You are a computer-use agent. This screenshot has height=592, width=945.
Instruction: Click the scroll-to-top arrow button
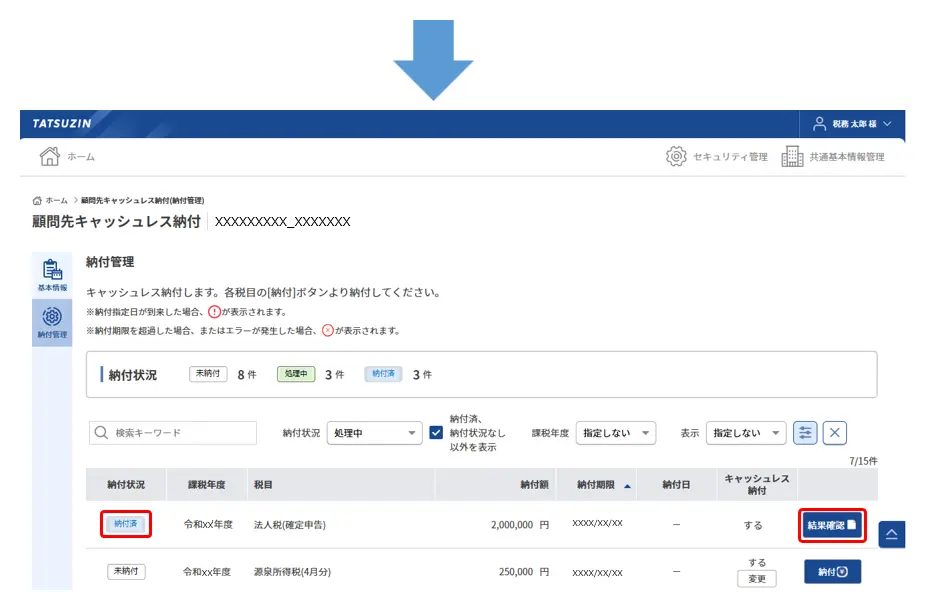point(892,534)
